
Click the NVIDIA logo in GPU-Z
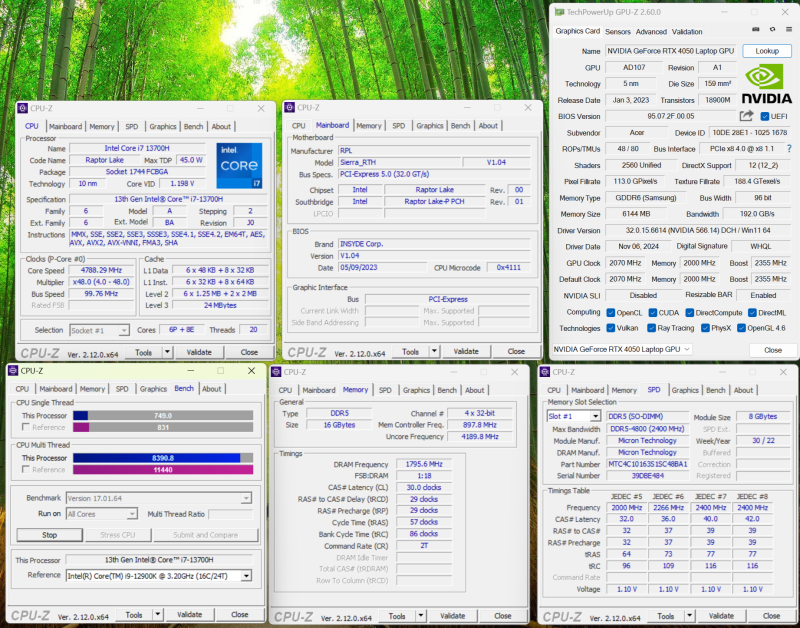(x=768, y=85)
